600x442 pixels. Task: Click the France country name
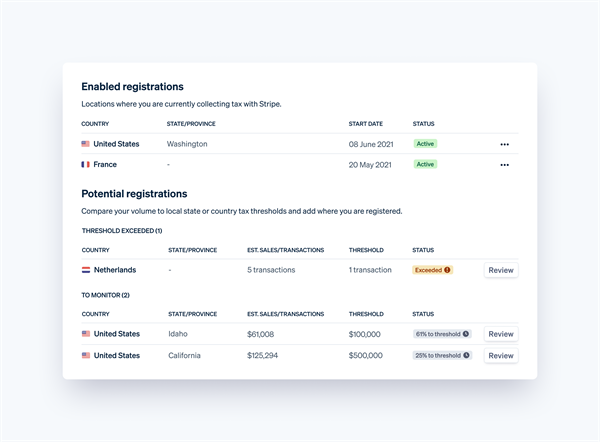tap(105, 165)
